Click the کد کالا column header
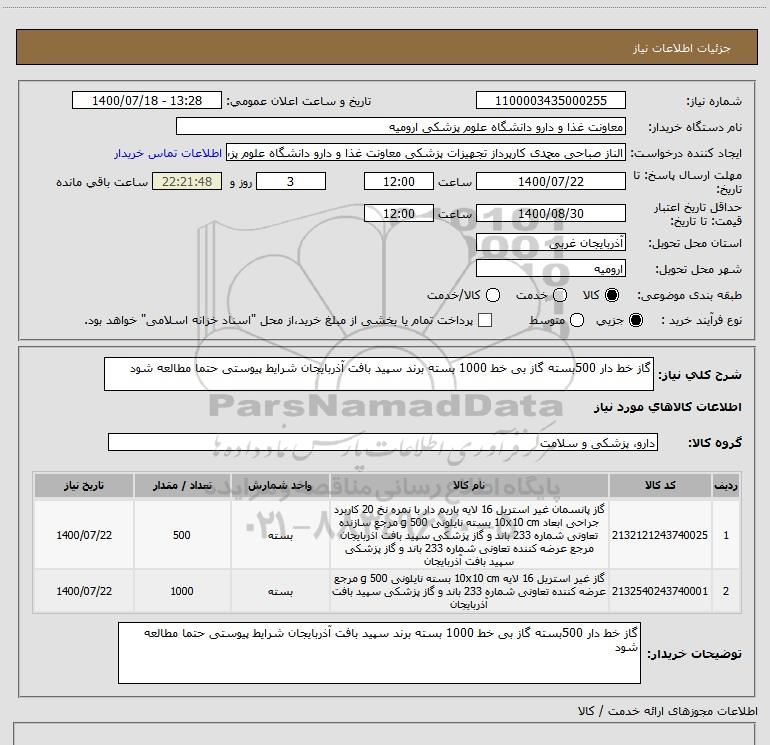The image size is (770, 745). pos(660,486)
